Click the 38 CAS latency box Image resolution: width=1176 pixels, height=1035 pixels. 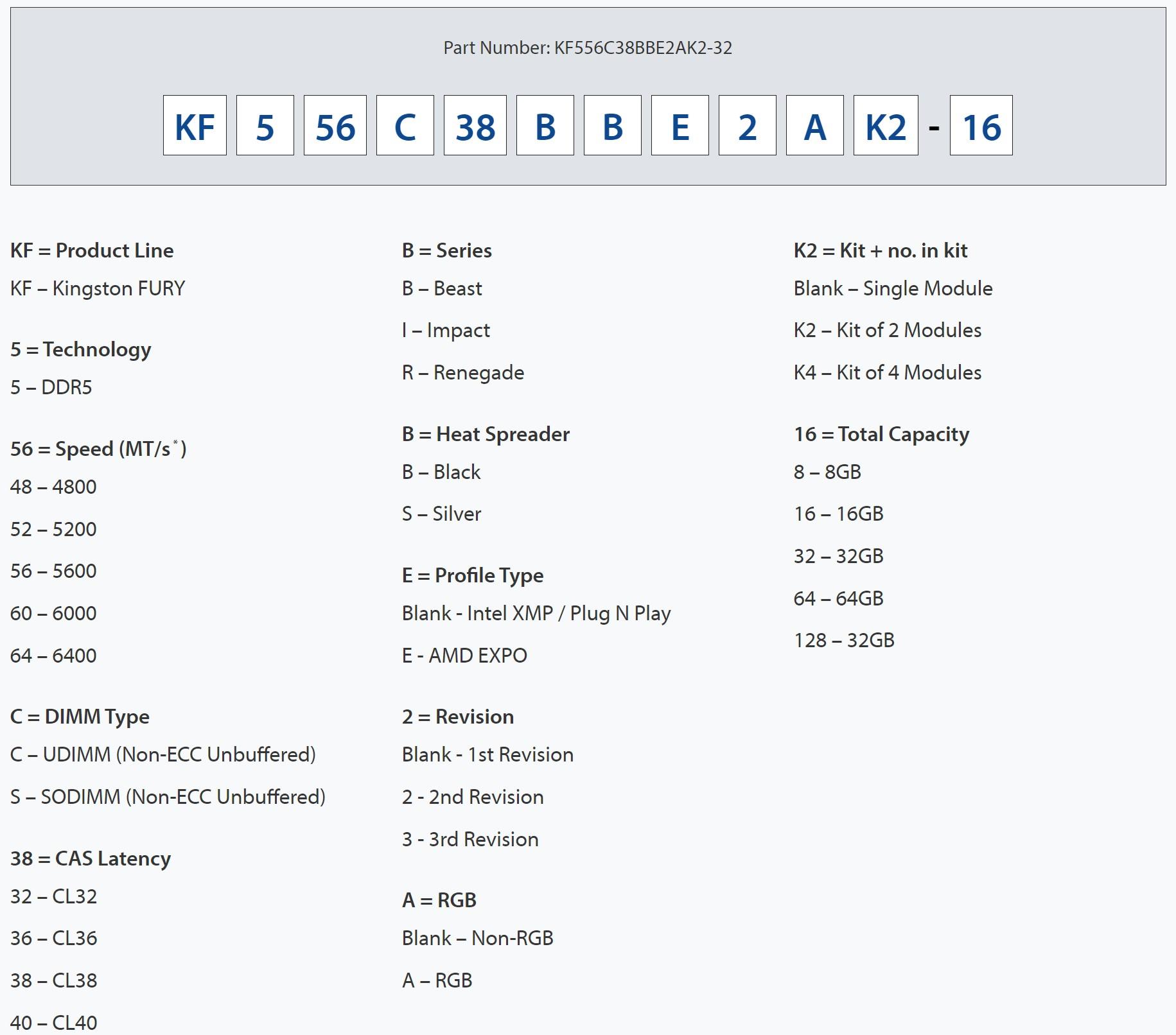click(475, 126)
